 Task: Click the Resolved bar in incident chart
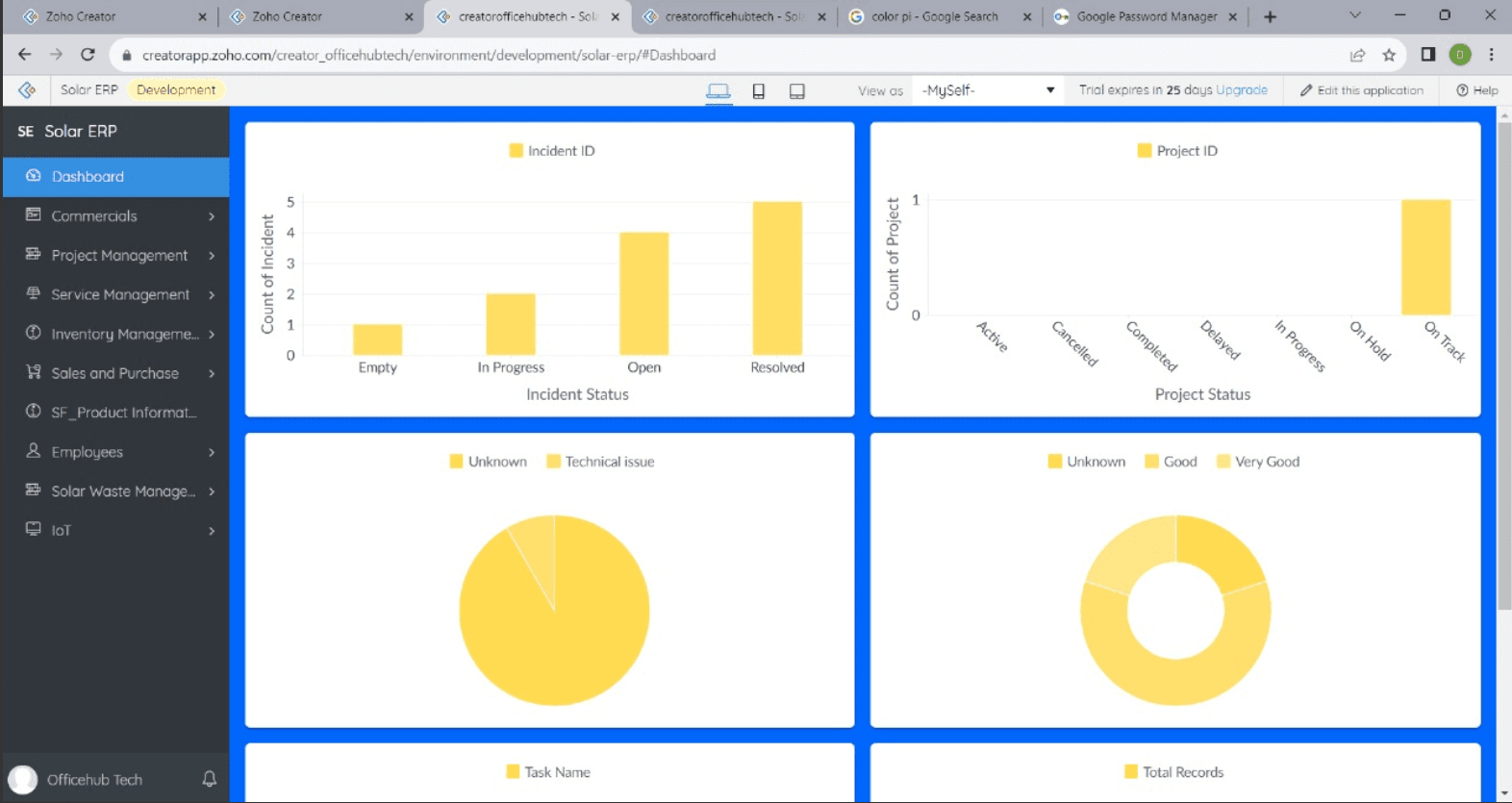[777, 279]
